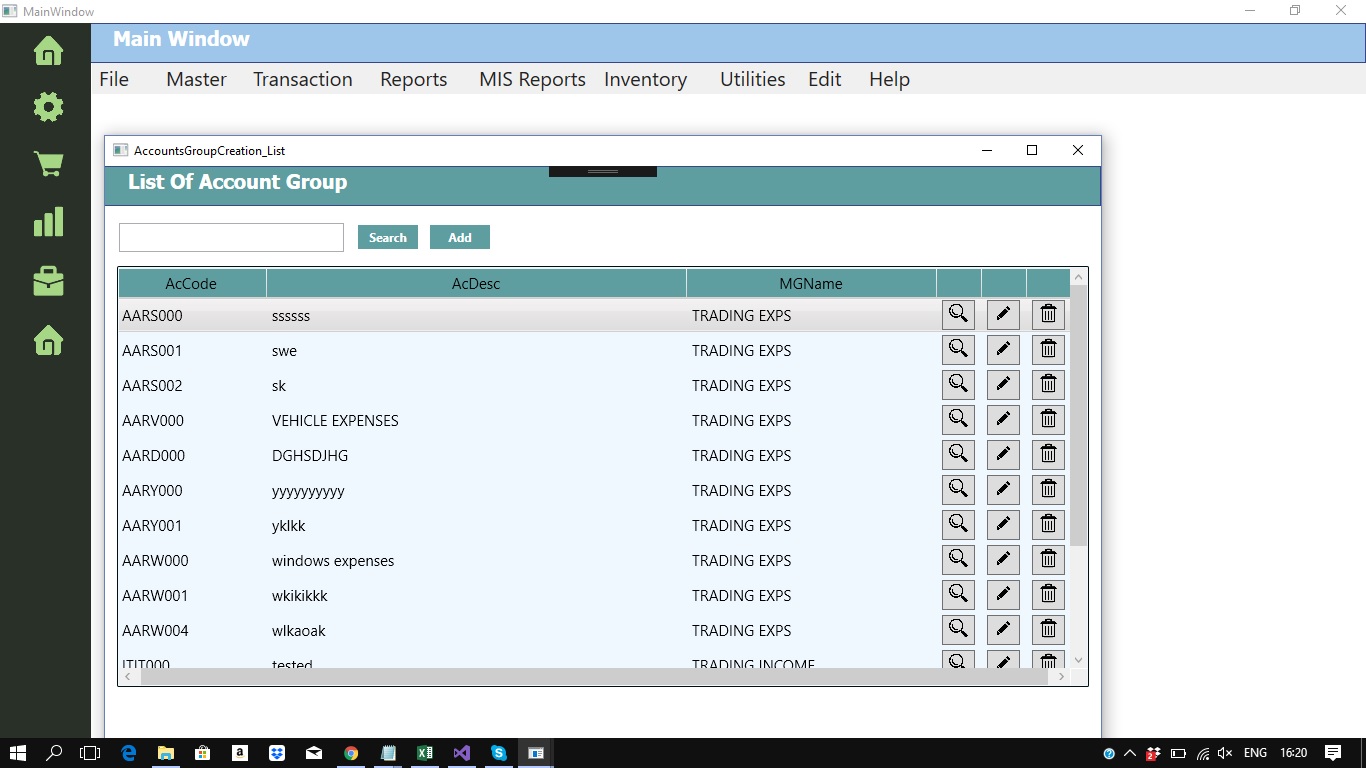Open the MIS Reports menu
This screenshot has height=768, width=1366.
coord(531,79)
